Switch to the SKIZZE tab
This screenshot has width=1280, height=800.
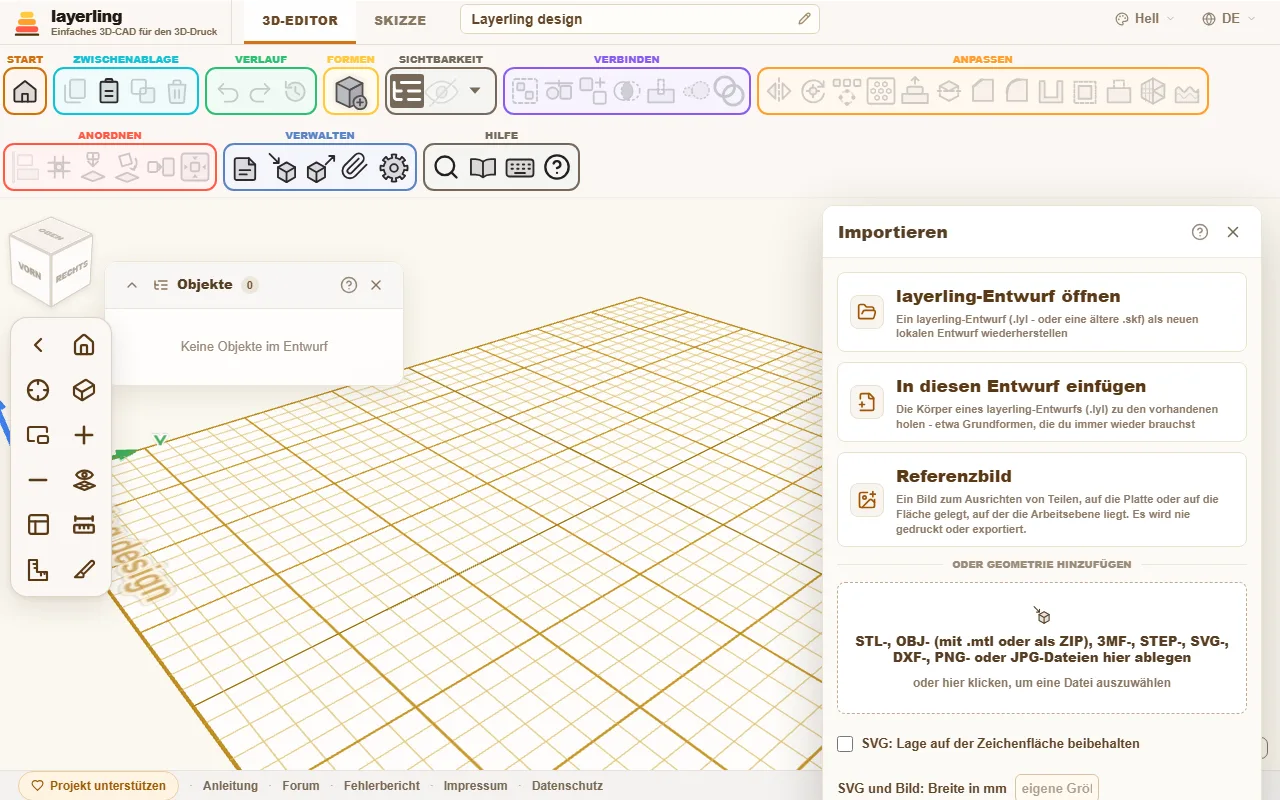pos(400,20)
